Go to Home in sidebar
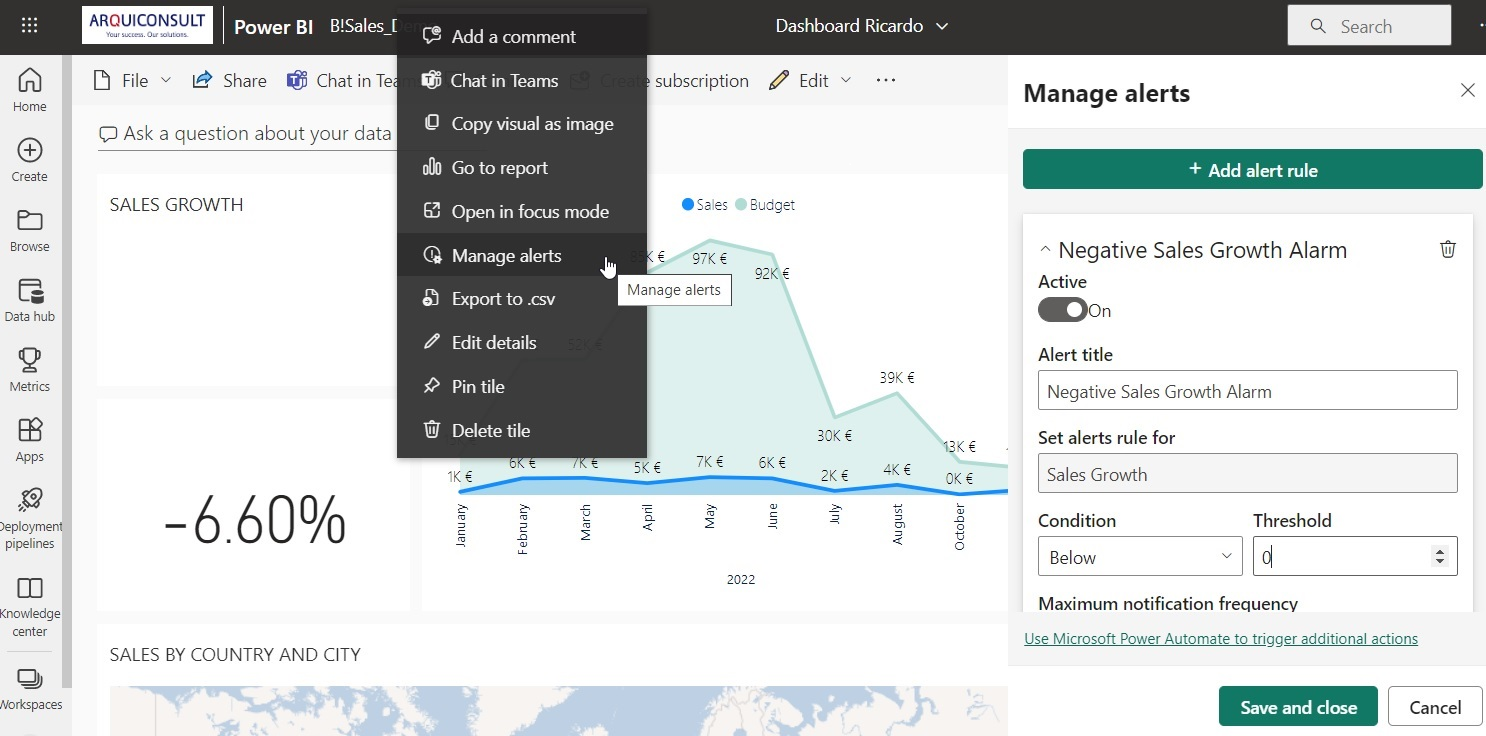1486x736 pixels. [30, 89]
